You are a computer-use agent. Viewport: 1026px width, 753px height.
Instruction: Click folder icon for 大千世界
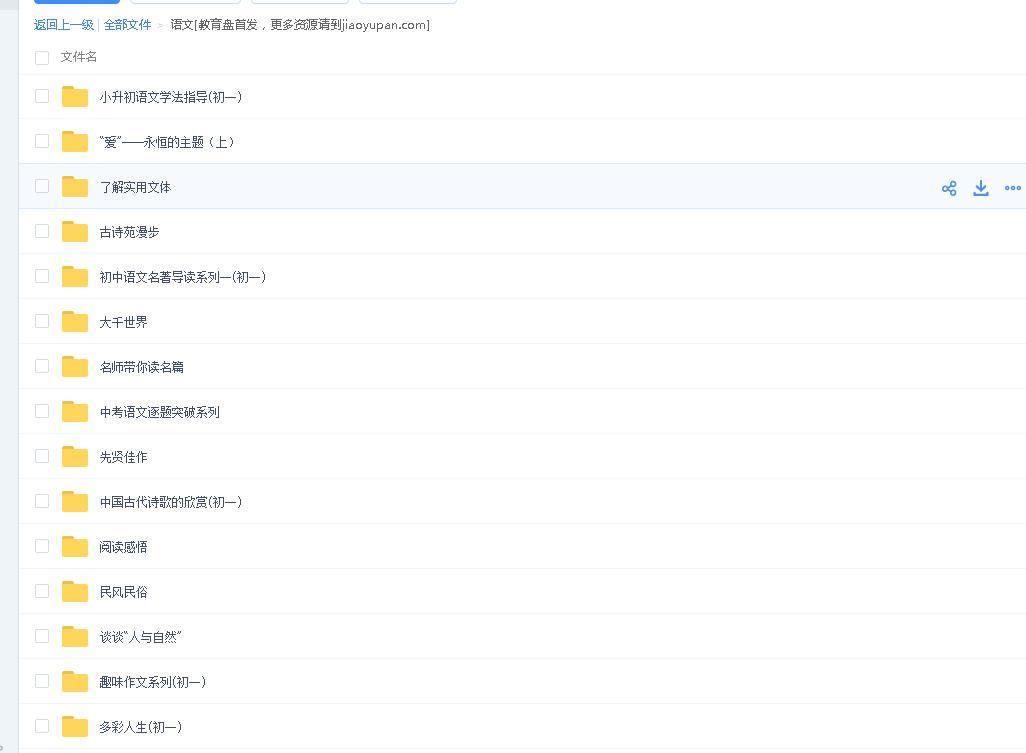[x=75, y=322]
